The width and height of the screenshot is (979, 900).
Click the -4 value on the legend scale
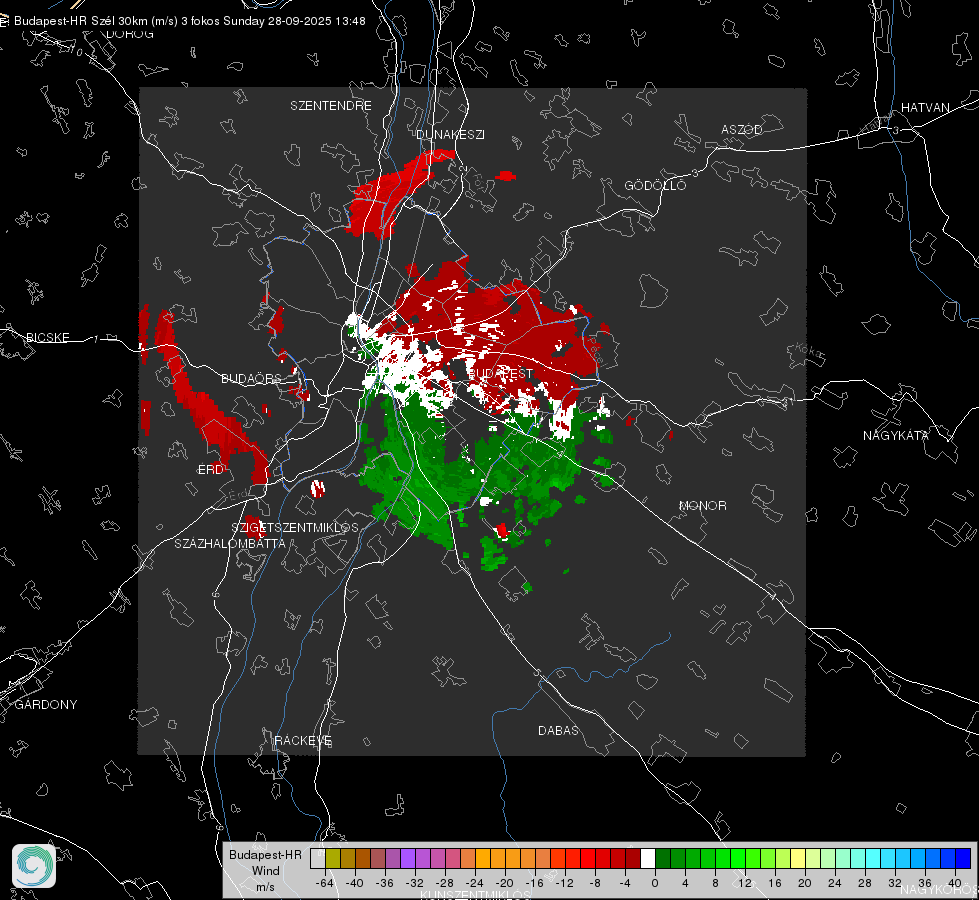pyautogui.click(x=625, y=883)
